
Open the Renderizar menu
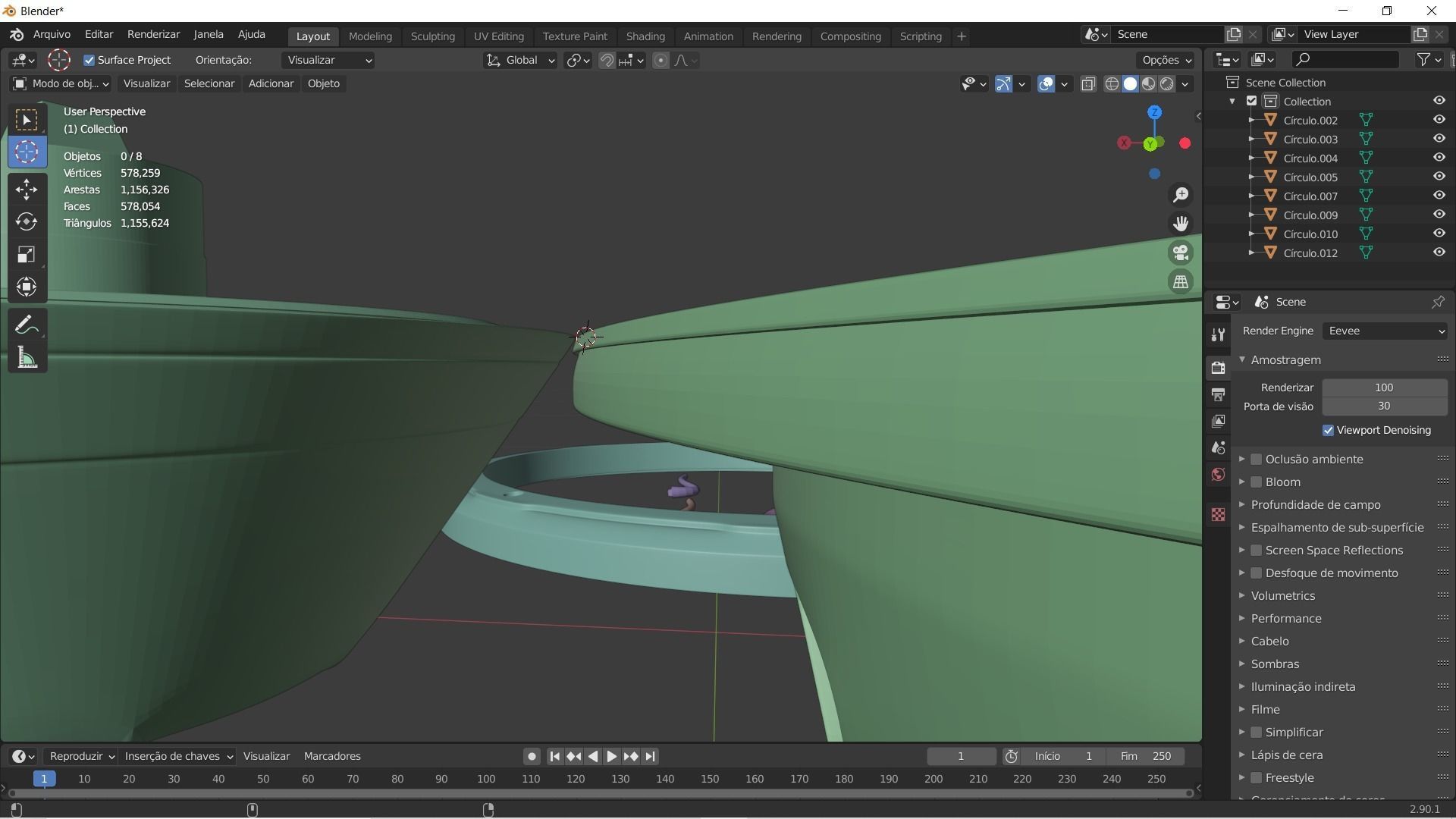tap(153, 34)
